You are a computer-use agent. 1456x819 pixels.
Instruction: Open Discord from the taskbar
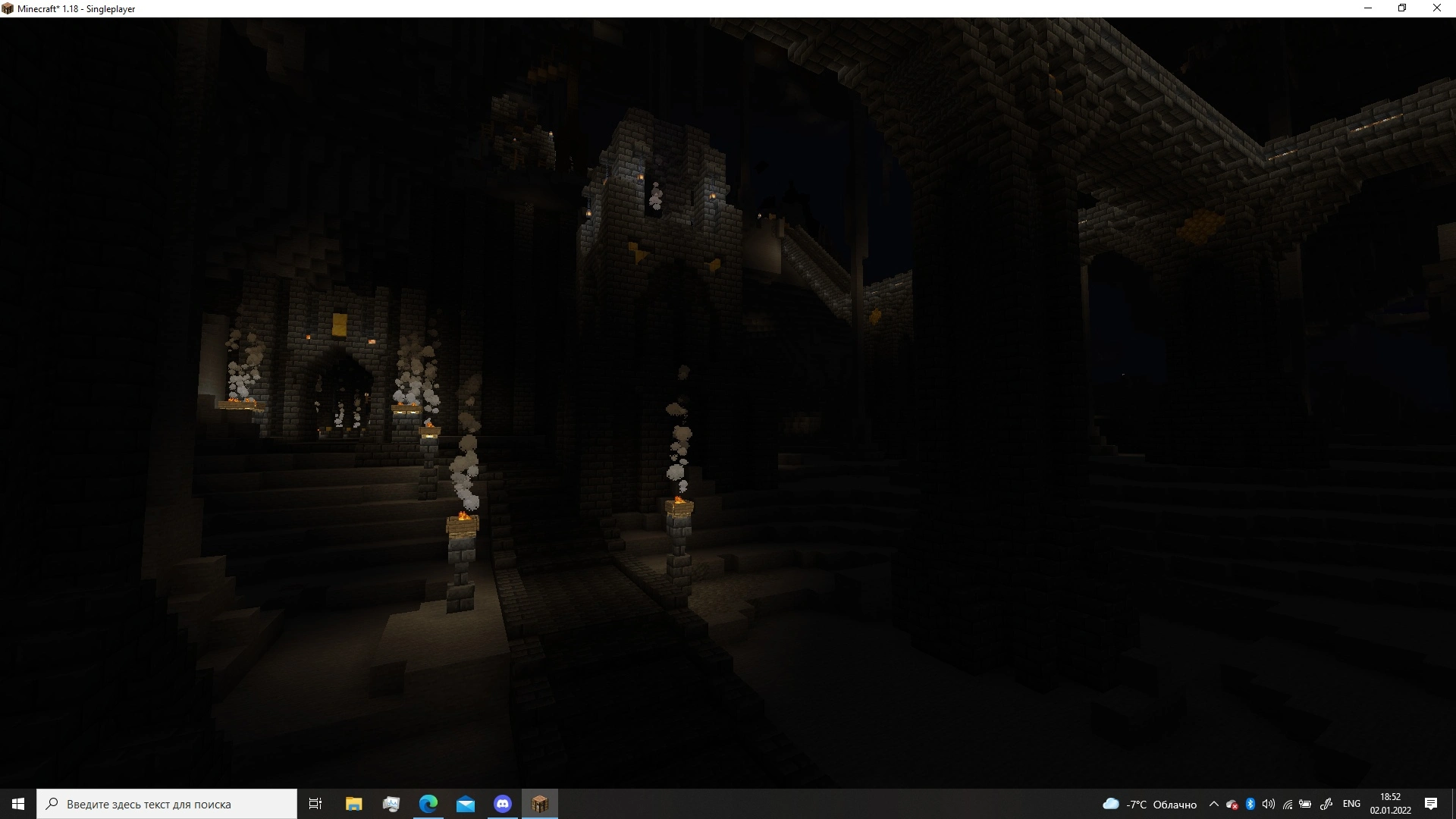(502, 804)
